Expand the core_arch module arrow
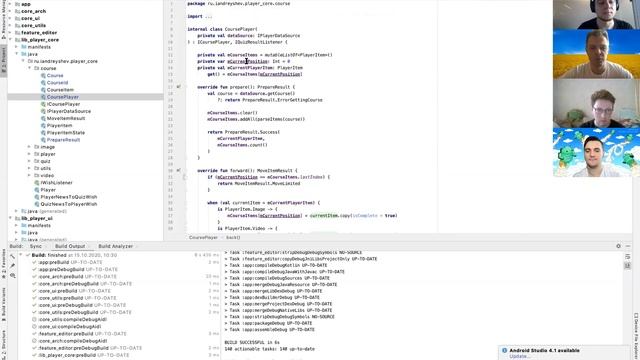Image resolution: width=640 pixels, height=360 pixels. point(10,11)
